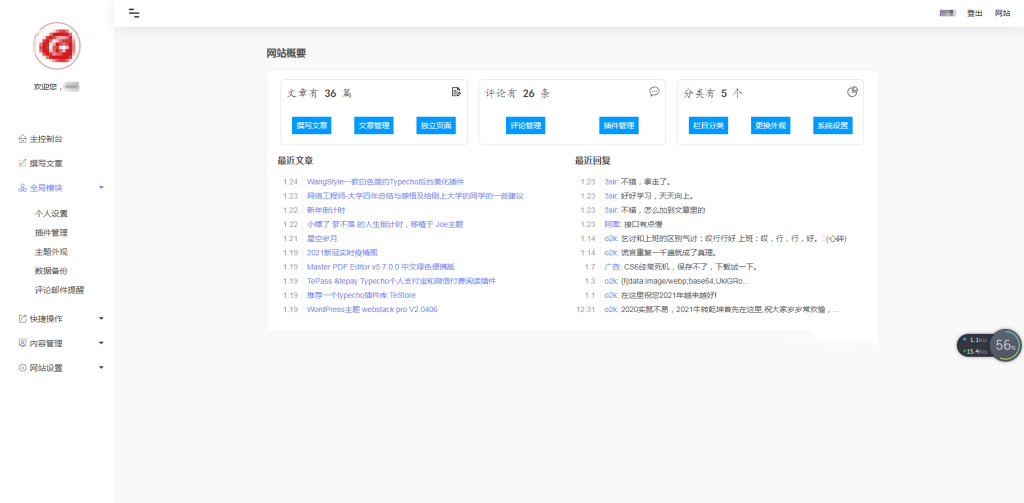Open the WordPress webstack pro article
The width and height of the screenshot is (1024, 503).
click(x=372, y=310)
